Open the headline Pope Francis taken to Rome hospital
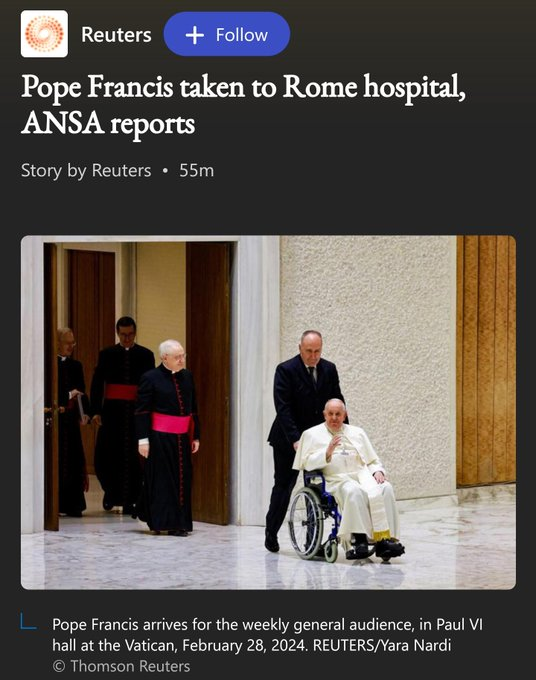 [x=243, y=104]
